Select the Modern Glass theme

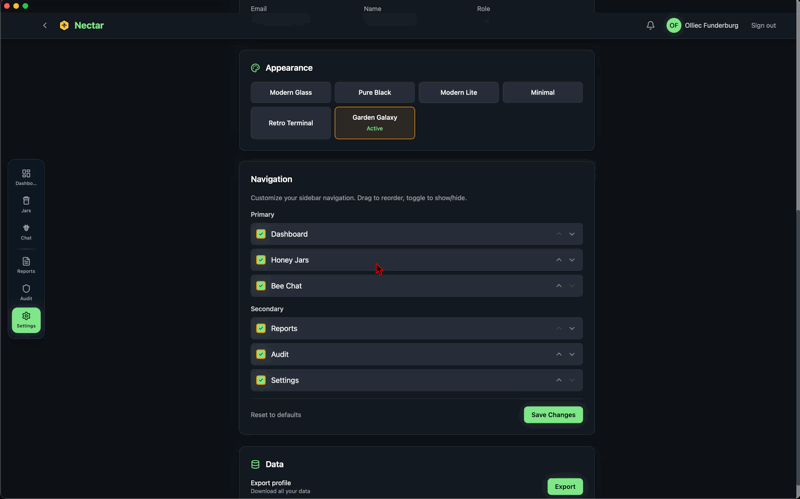[291, 92]
